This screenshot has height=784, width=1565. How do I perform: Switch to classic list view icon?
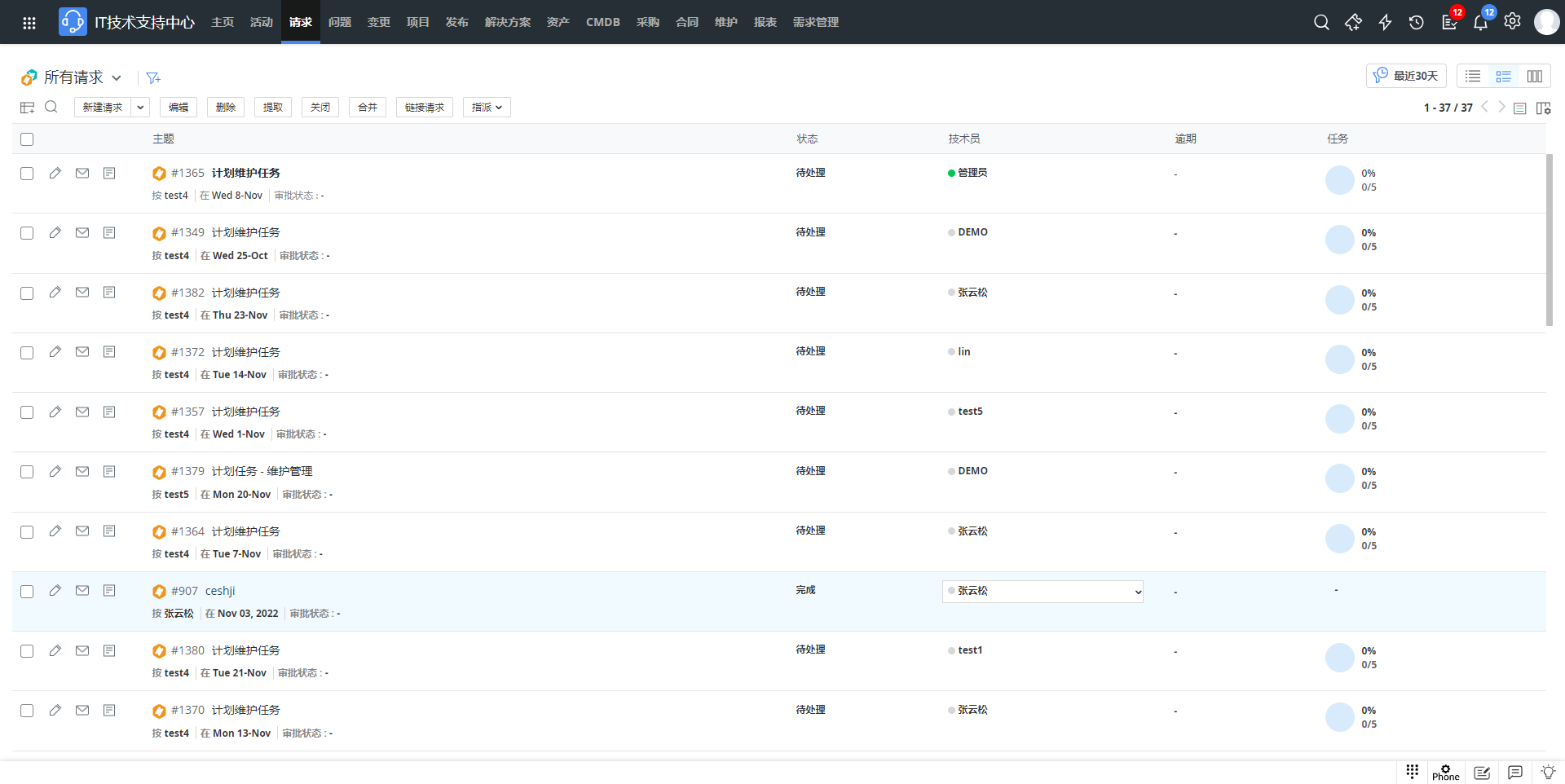[1473, 76]
